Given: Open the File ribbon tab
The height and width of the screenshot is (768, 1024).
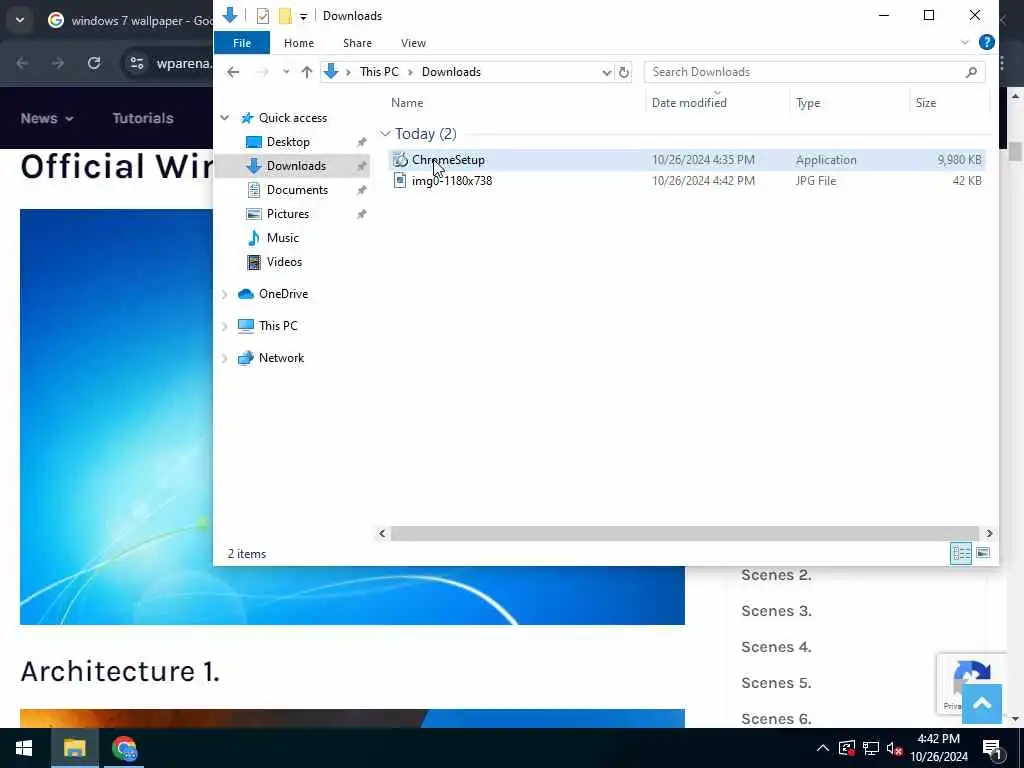Looking at the screenshot, I should point(242,43).
